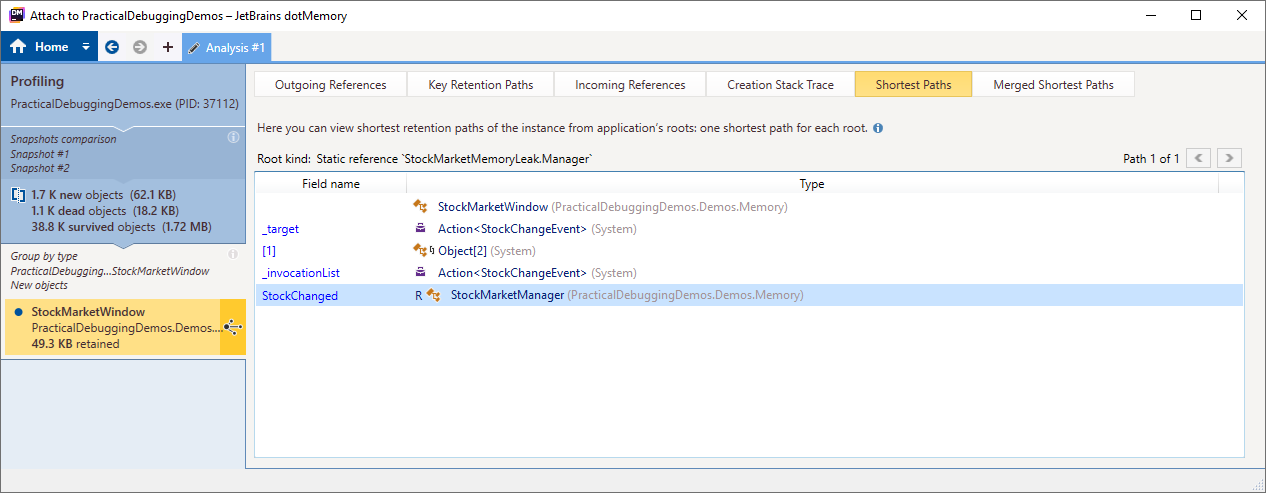
Task: Click the Object[2] array icon
Action: 423,251
